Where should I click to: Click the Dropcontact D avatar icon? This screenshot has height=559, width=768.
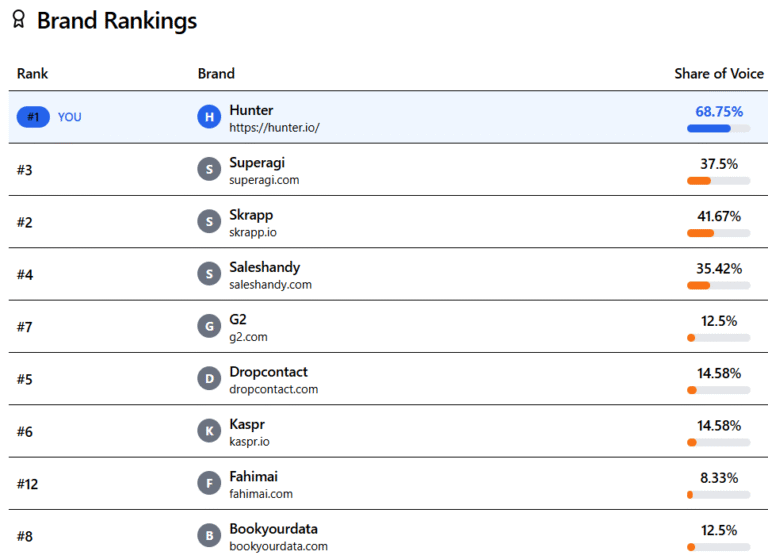coord(208,379)
